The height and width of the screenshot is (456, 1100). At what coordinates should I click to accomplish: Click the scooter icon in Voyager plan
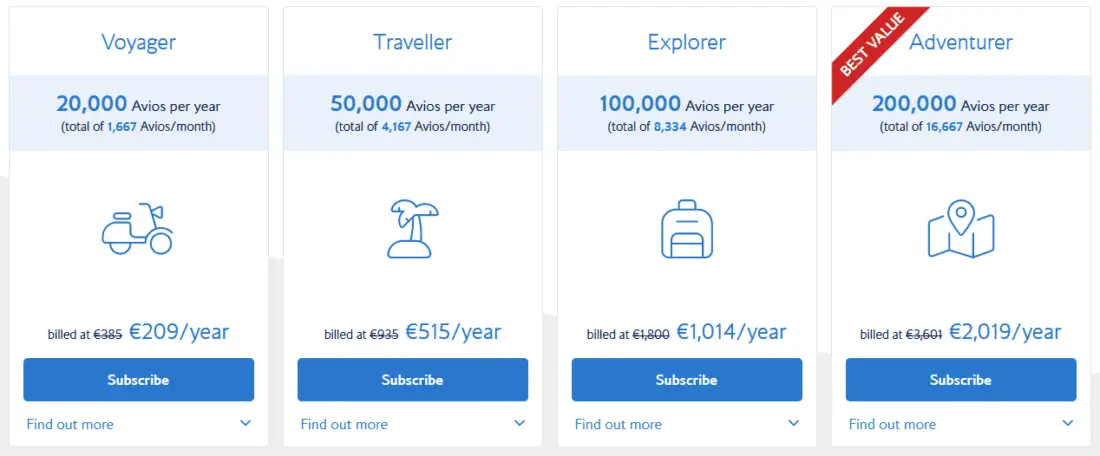[138, 228]
